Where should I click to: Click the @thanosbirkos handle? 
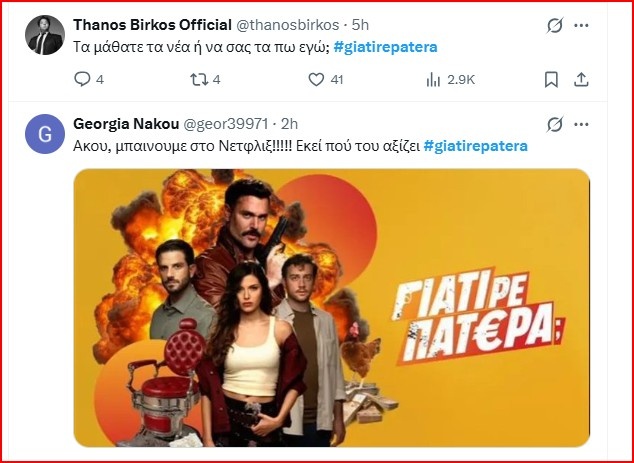coord(287,25)
